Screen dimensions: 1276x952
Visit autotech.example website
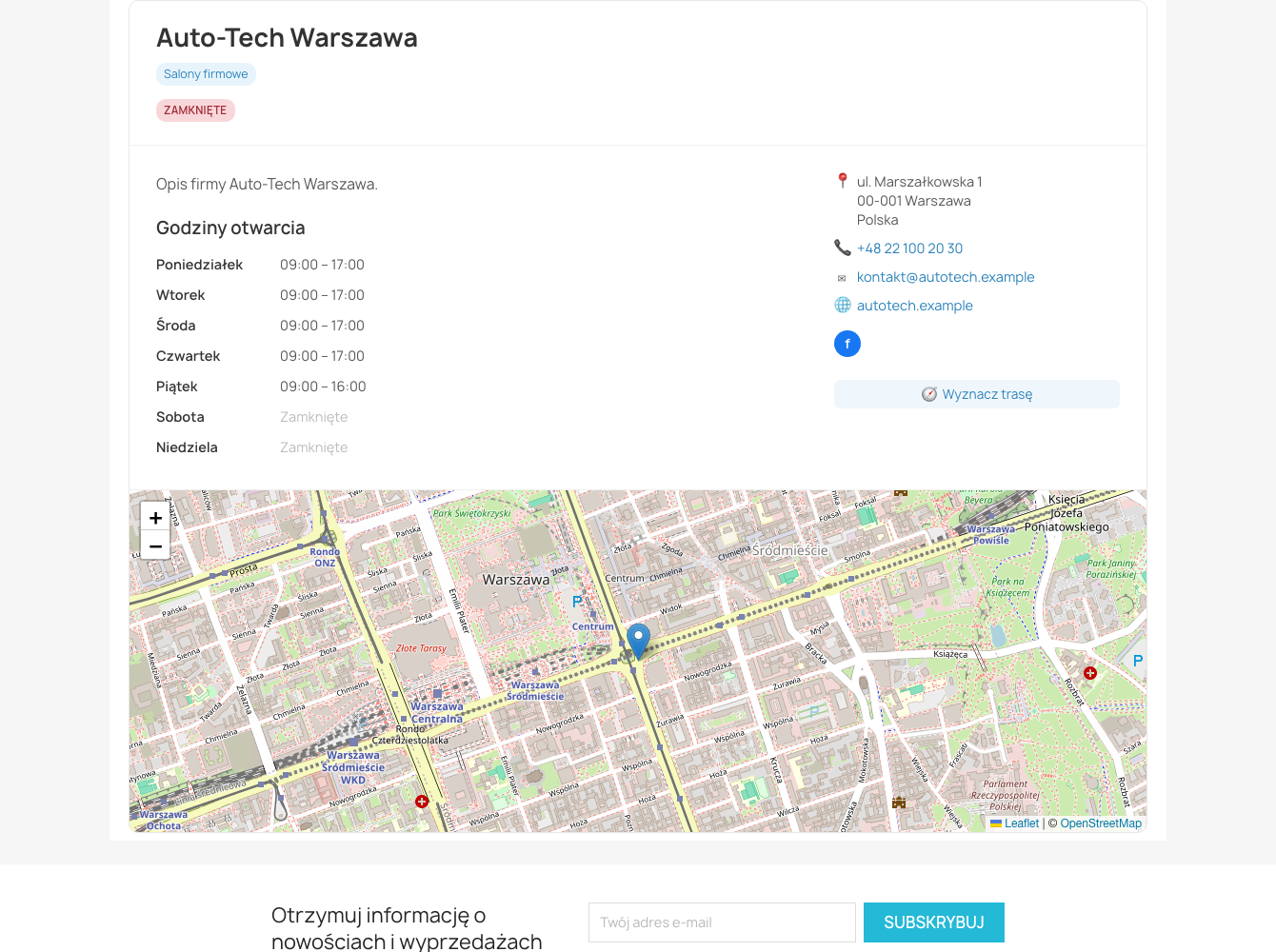(x=915, y=306)
